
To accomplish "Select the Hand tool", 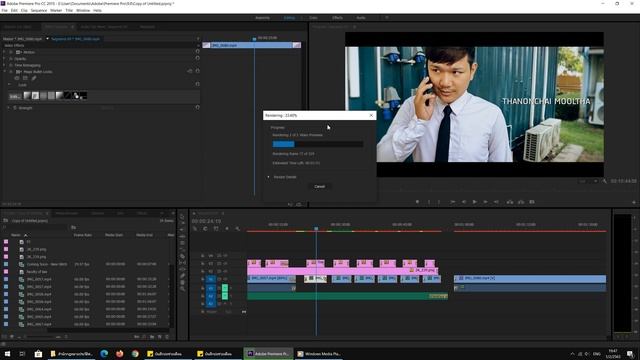I will (182, 282).
